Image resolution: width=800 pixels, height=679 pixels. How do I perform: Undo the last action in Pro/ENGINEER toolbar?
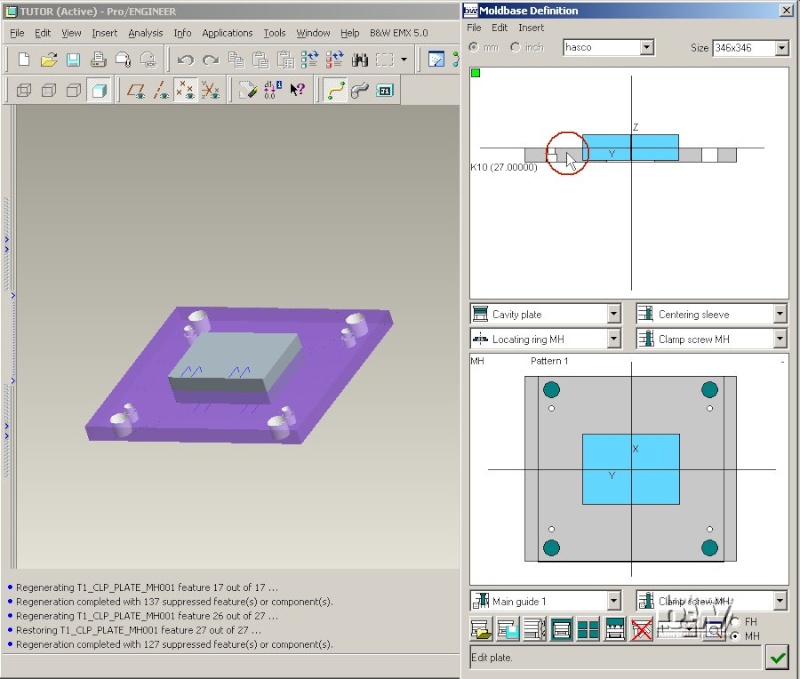point(185,60)
